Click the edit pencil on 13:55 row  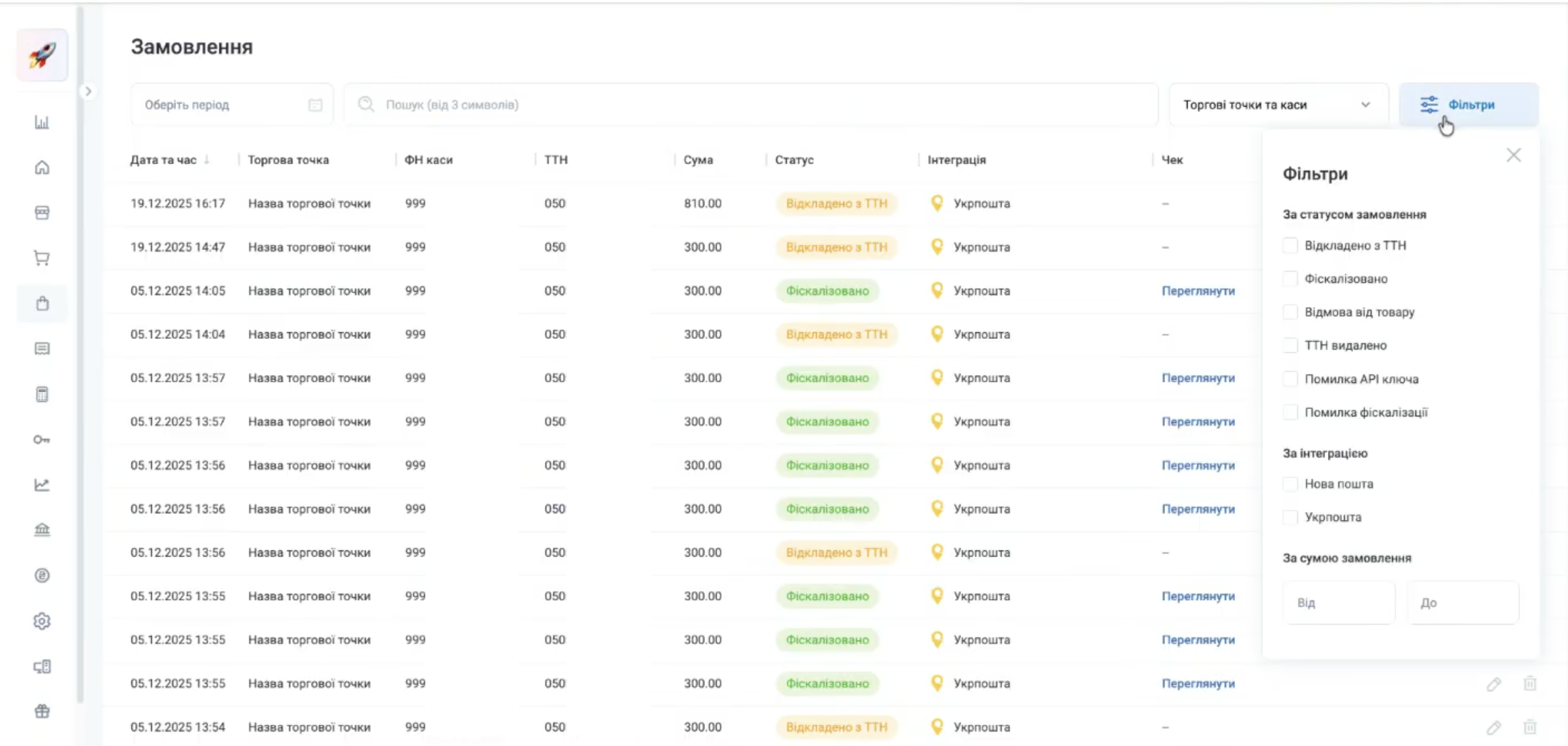click(1493, 683)
